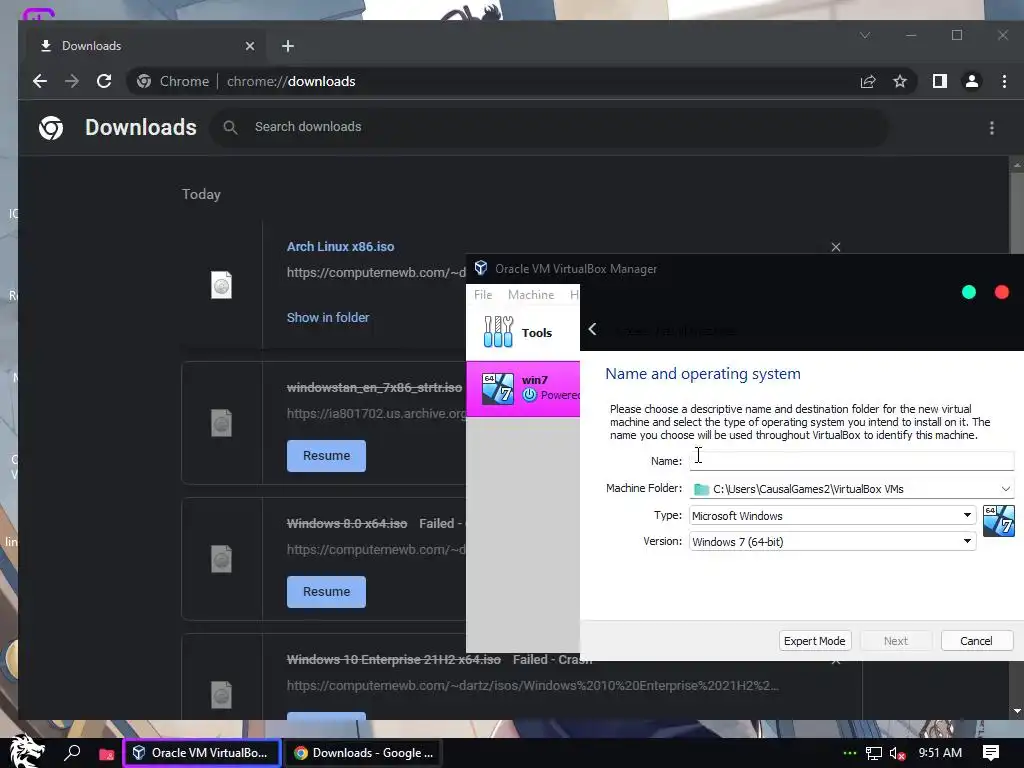Click muted volume tray icon
1024x768 pixels.
click(x=897, y=753)
